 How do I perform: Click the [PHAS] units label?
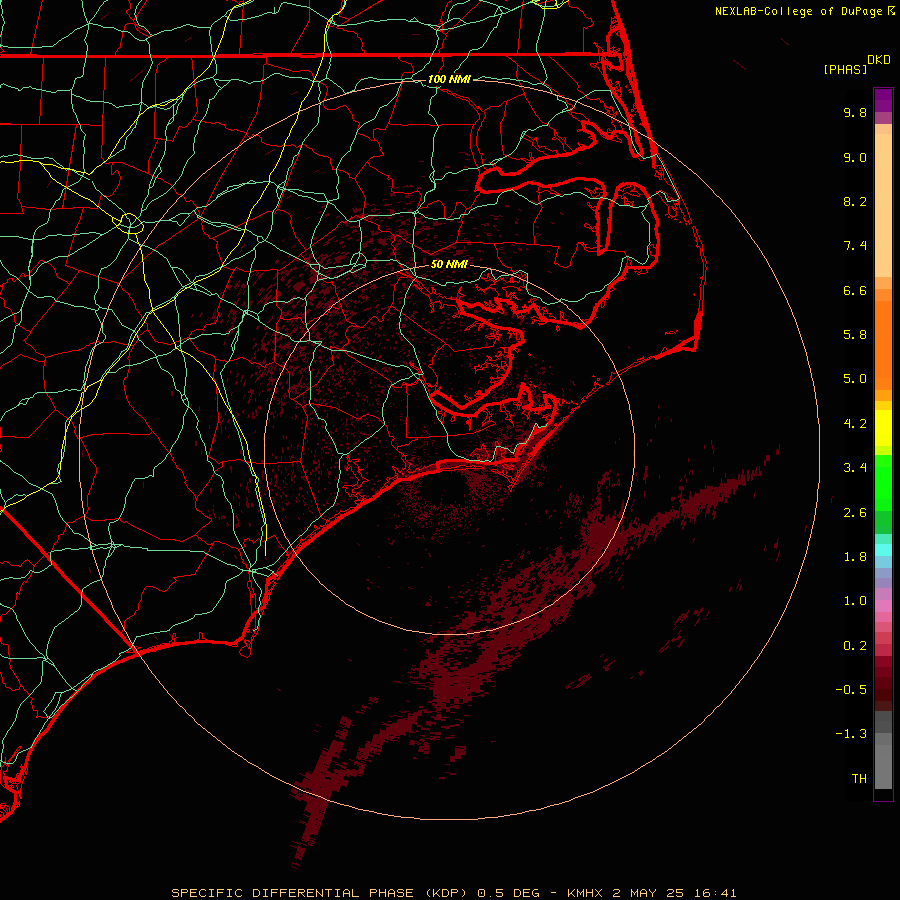845,69
